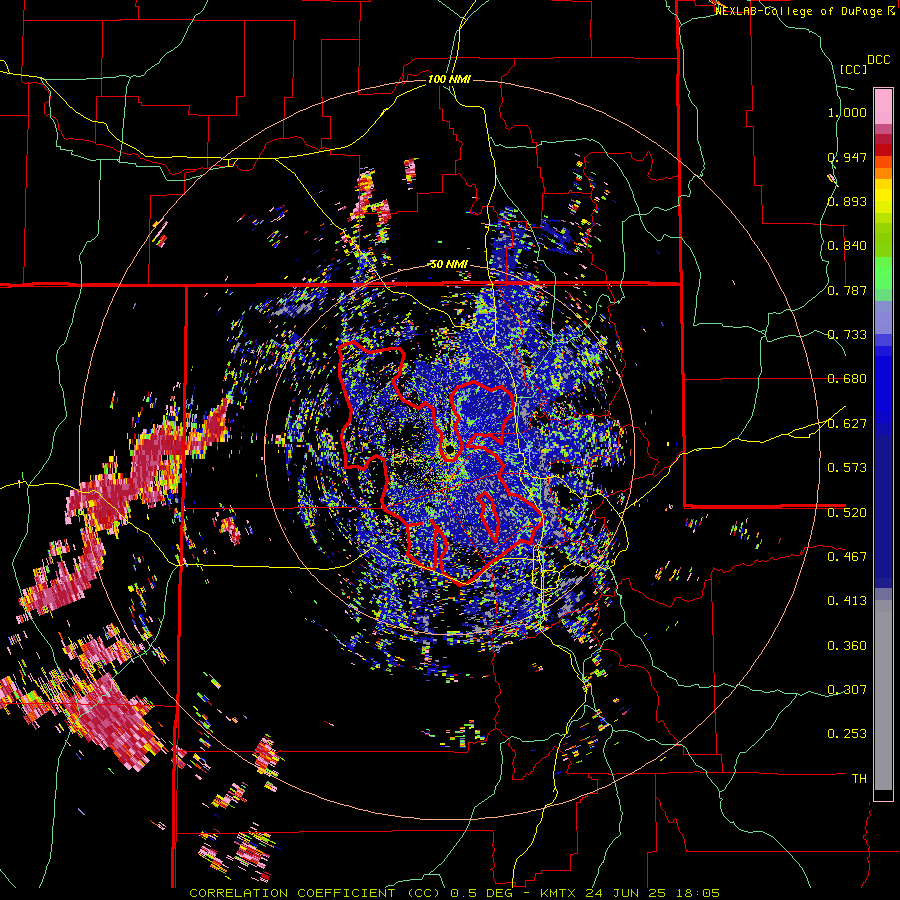Viewport: 900px width, 900px height.
Task: Click the 0.253 scale value
Action: pos(847,734)
